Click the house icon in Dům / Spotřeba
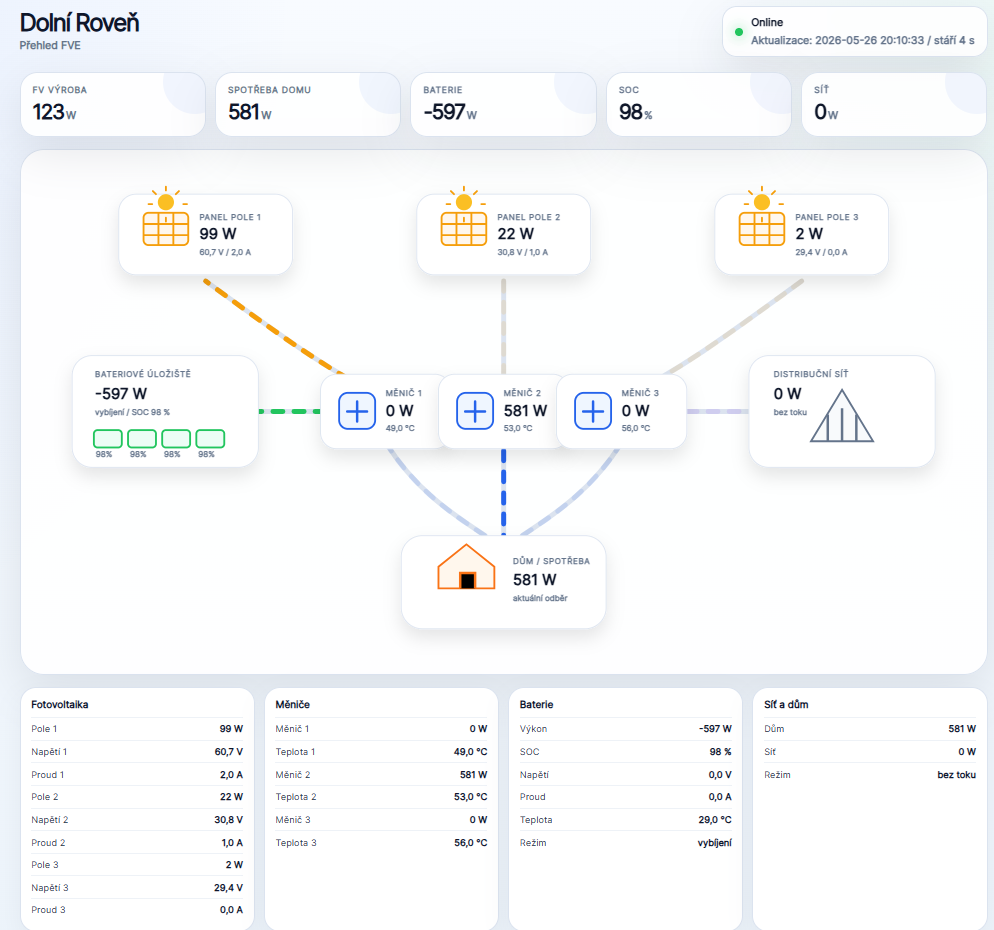994x930 pixels. pyautogui.click(x=466, y=567)
